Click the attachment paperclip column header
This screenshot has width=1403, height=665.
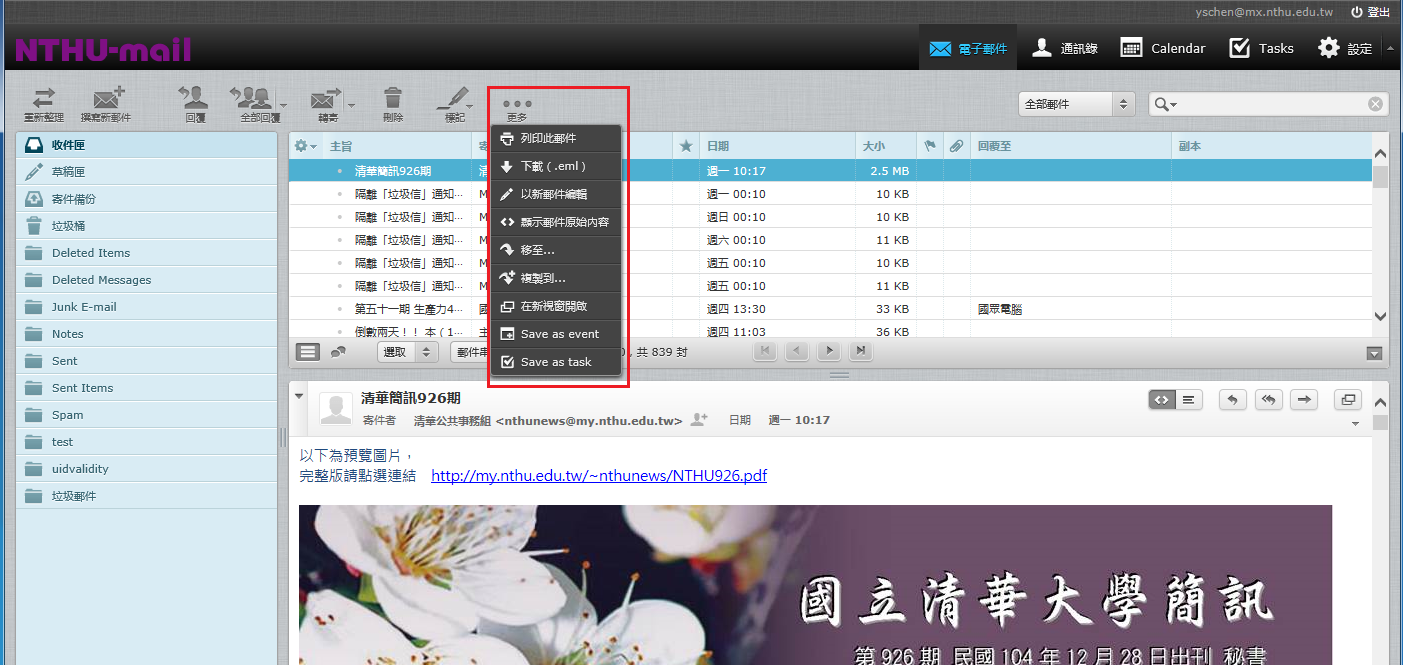coord(956,146)
